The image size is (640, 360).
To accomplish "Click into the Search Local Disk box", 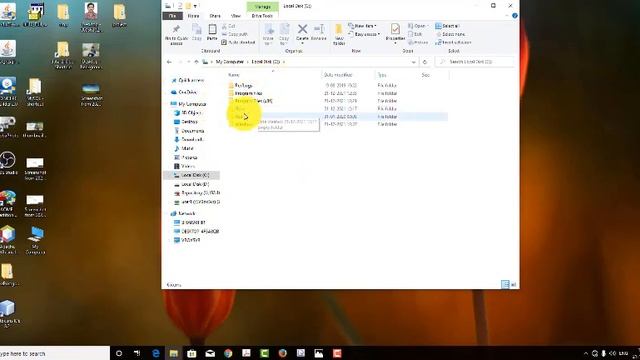I will tap(475, 62).
